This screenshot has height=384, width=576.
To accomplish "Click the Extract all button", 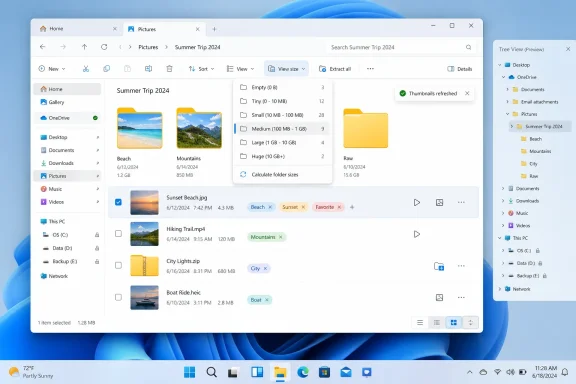I will pyautogui.click(x=335, y=69).
